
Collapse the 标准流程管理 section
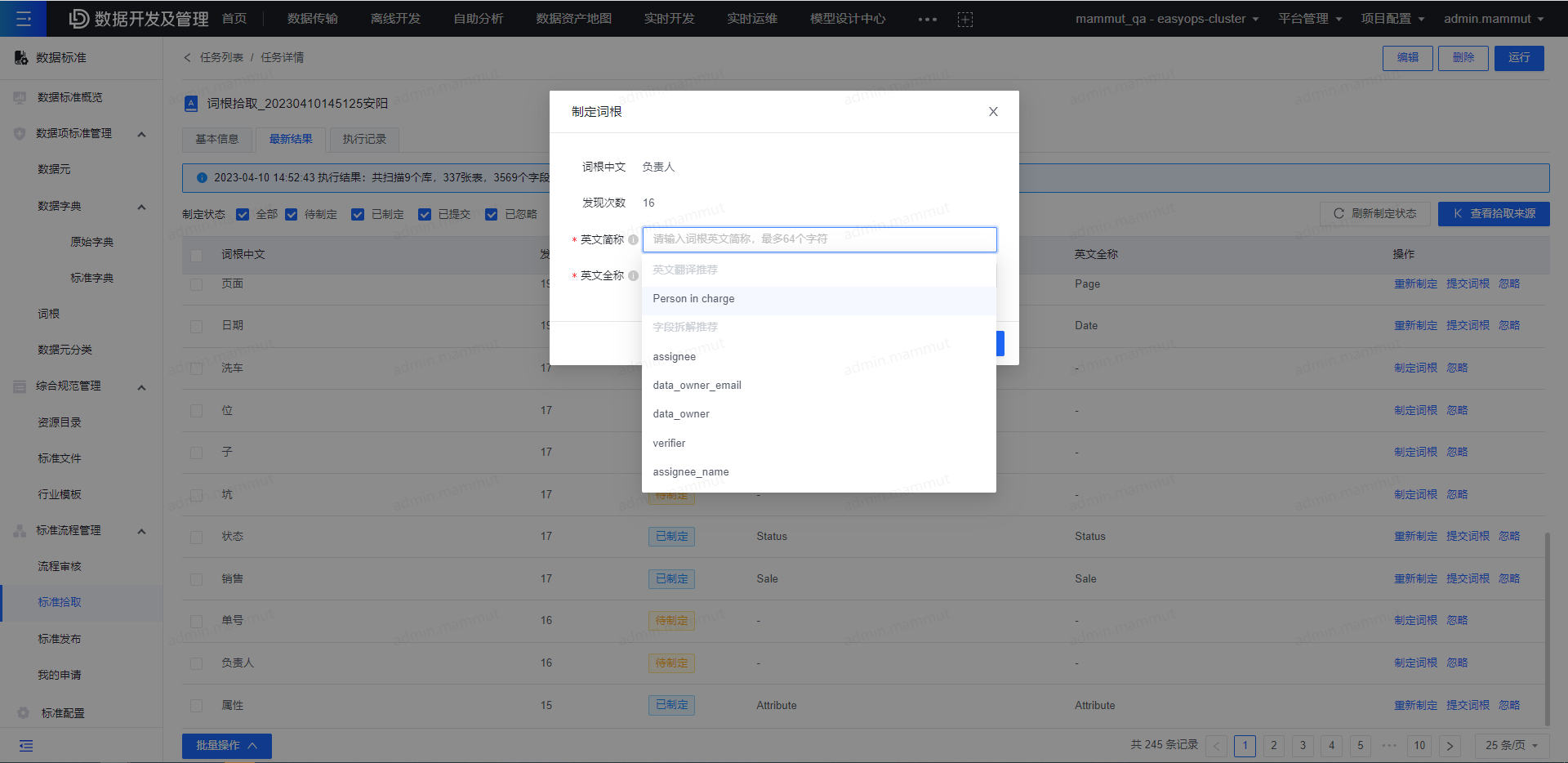[141, 532]
